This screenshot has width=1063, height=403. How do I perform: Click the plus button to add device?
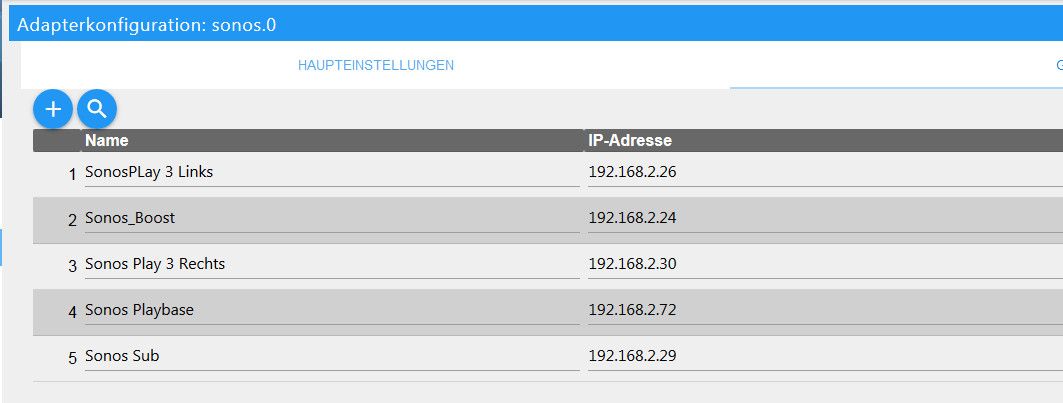pyautogui.click(x=53, y=109)
